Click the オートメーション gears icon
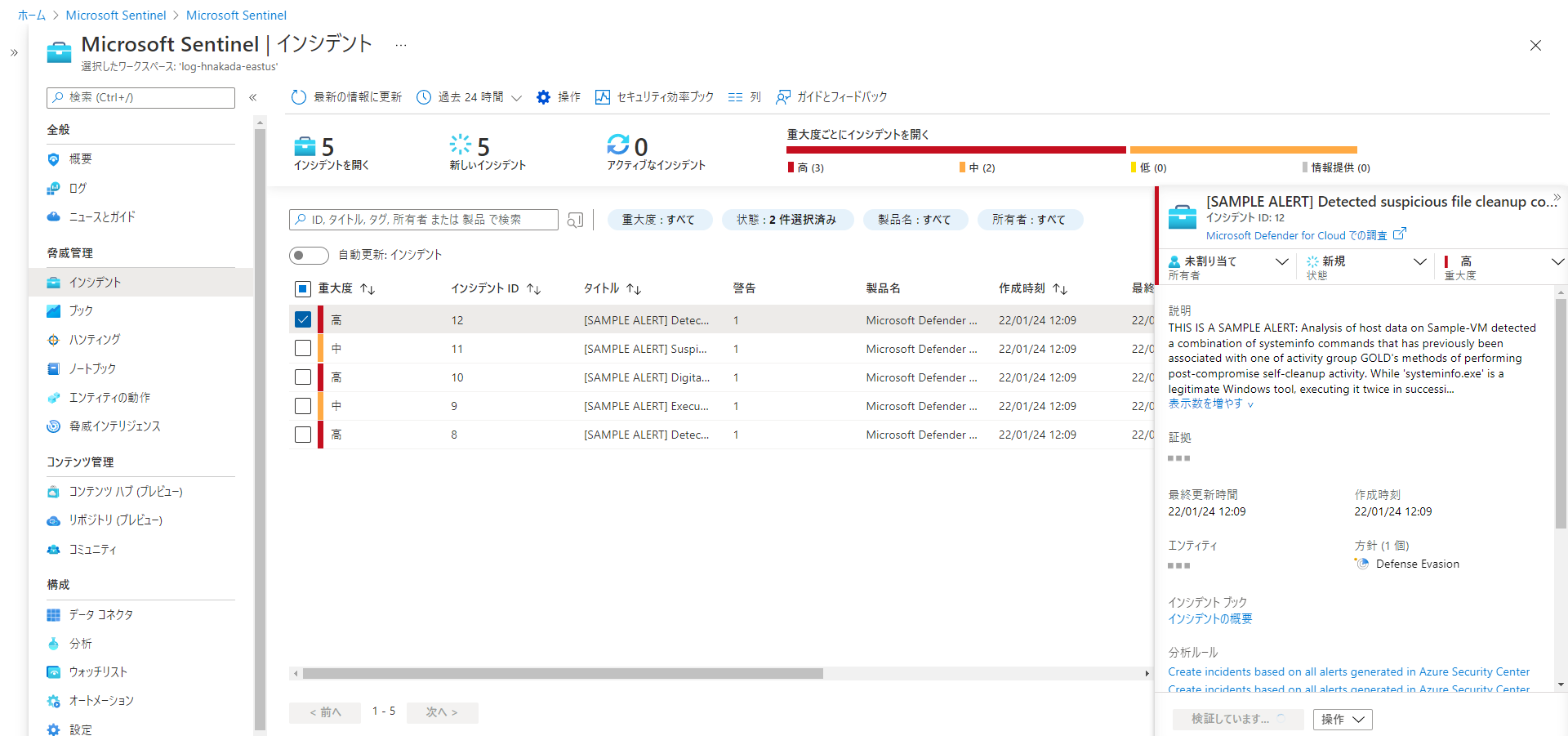The width and height of the screenshot is (1568, 736). tap(54, 701)
